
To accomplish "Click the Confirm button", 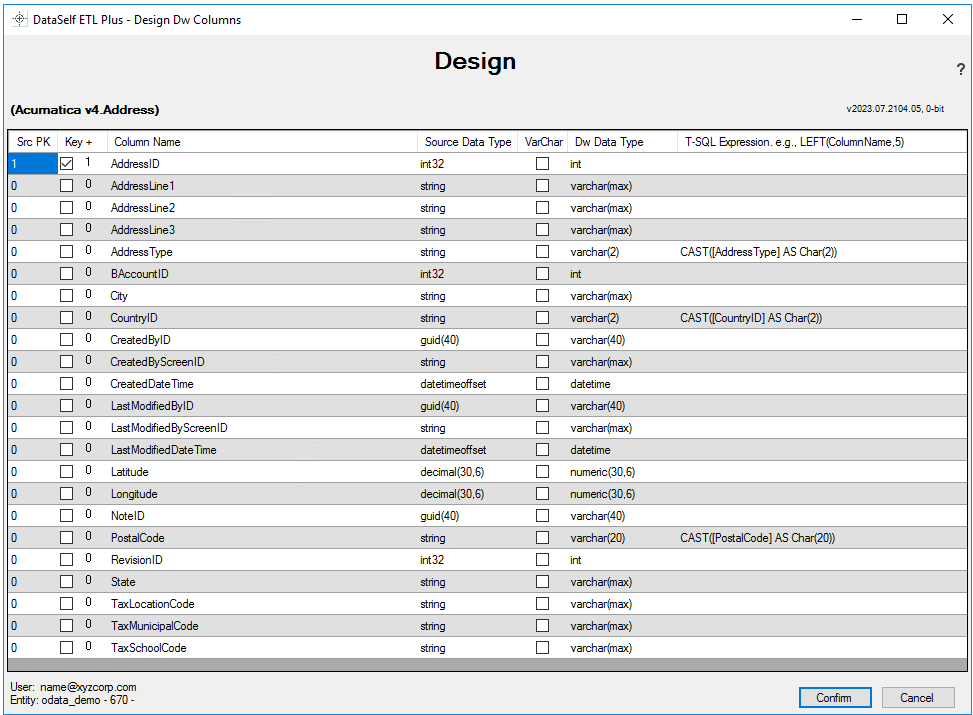I will click(x=834, y=697).
